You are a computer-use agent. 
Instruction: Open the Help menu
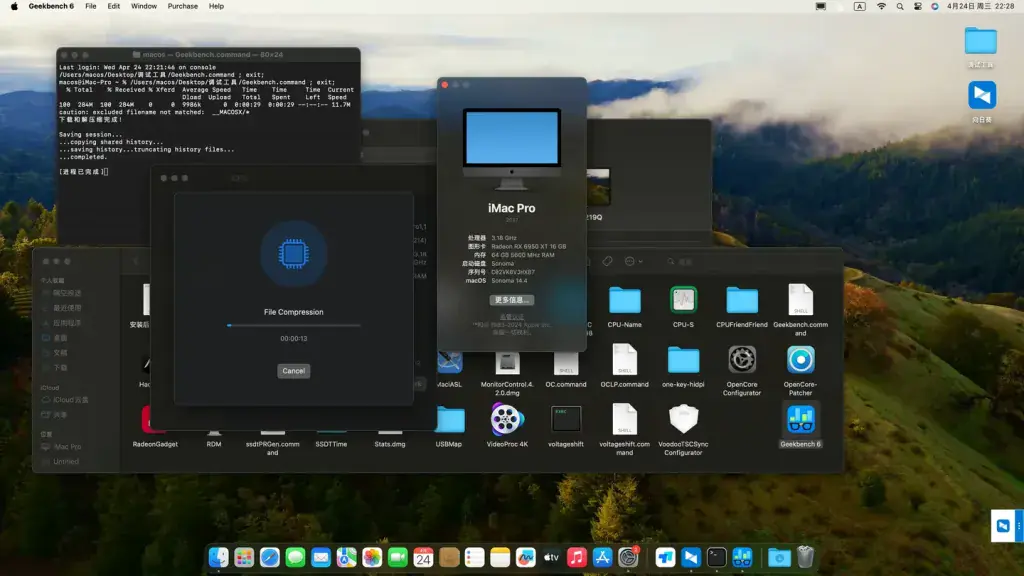(x=216, y=6)
